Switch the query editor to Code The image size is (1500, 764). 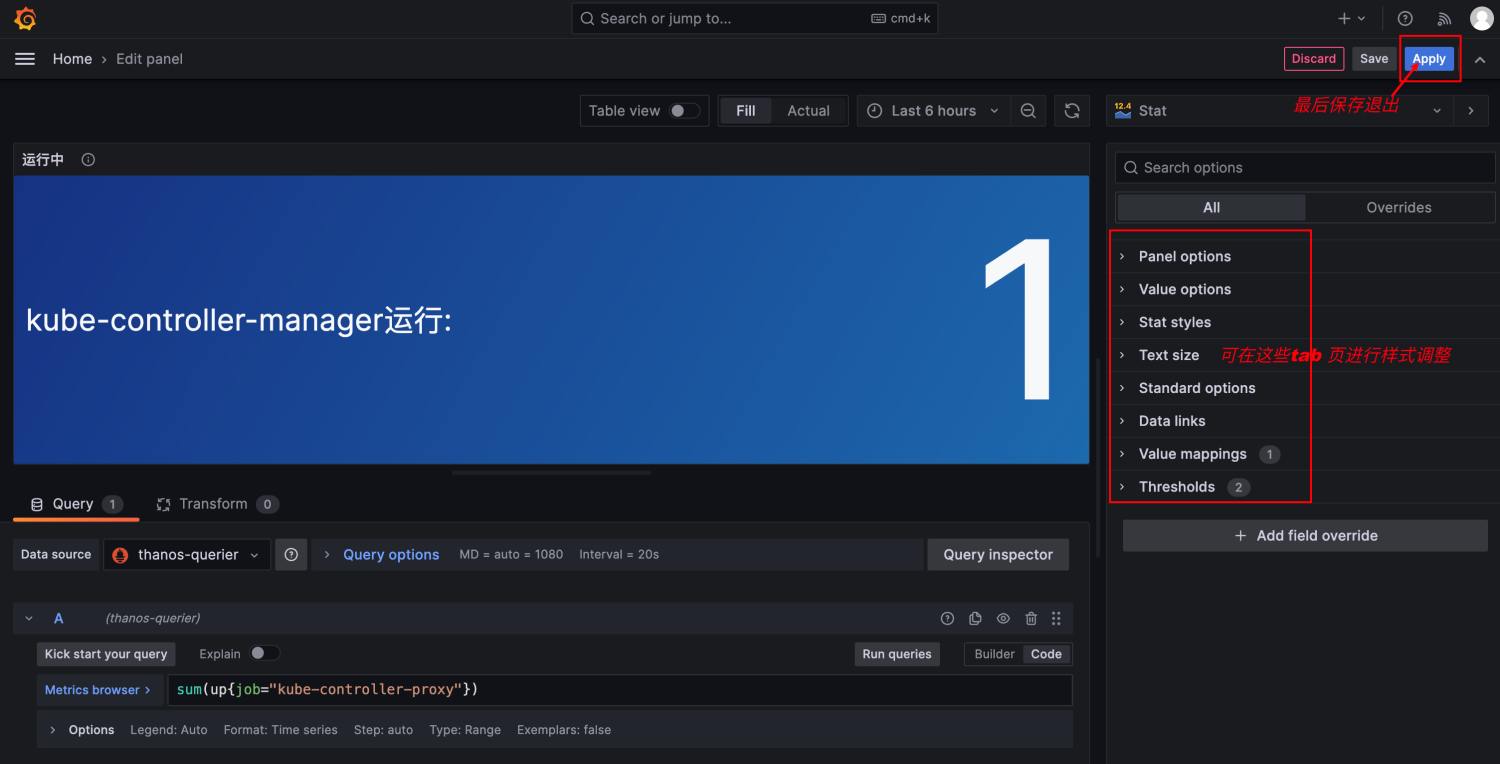pyautogui.click(x=1046, y=654)
